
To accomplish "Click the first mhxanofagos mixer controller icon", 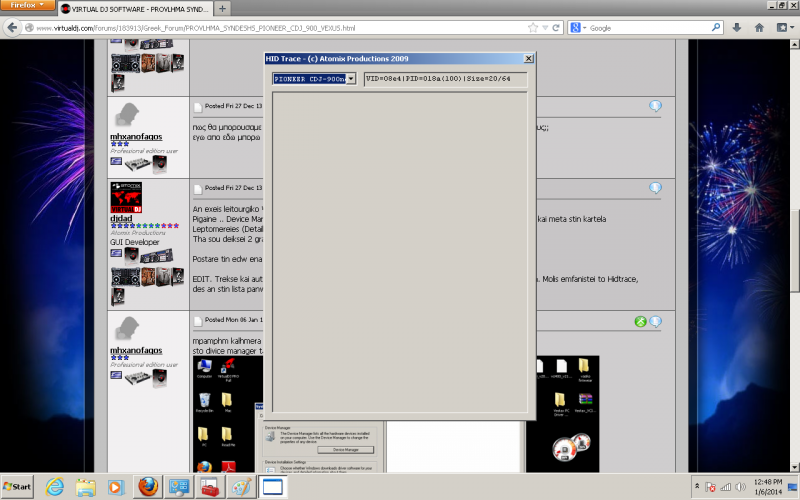I will (138, 164).
